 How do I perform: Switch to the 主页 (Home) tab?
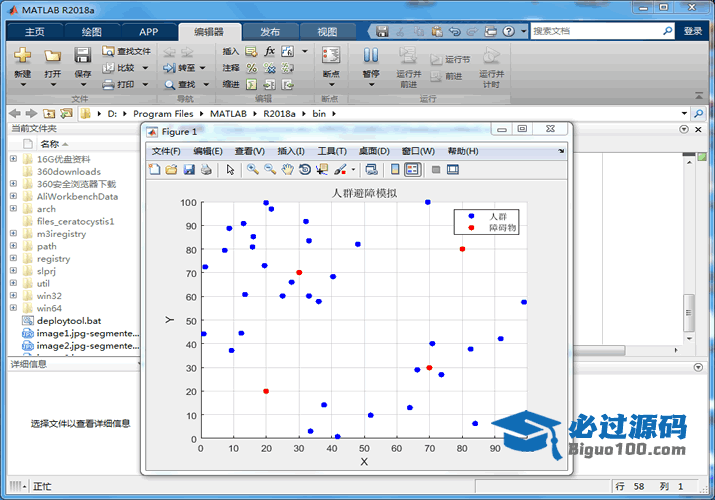35,32
